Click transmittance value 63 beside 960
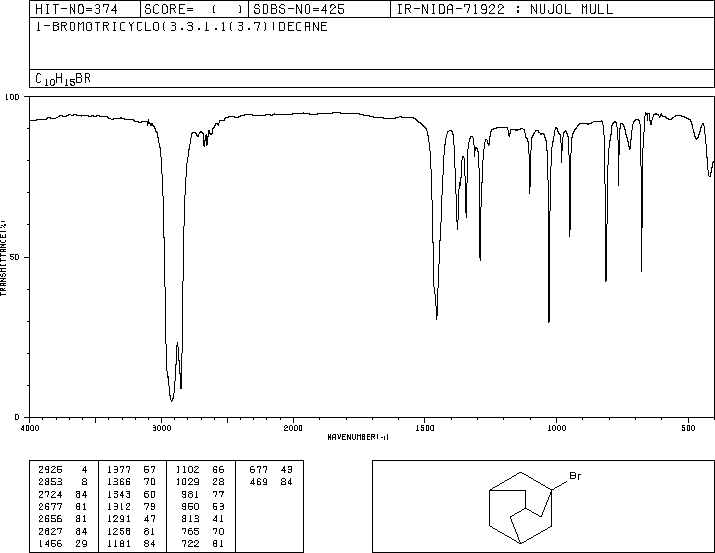This screenshot has width=715, height=553. click(x=218, y=506)
